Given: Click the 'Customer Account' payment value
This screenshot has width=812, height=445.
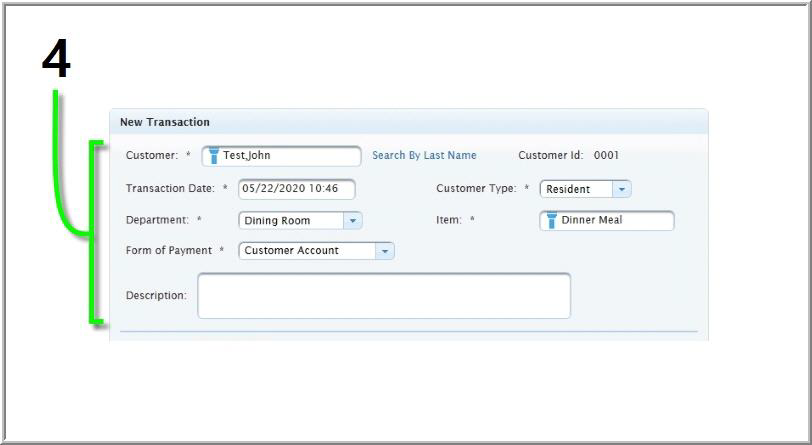Looking at the screenshot, I should (291, 251).
